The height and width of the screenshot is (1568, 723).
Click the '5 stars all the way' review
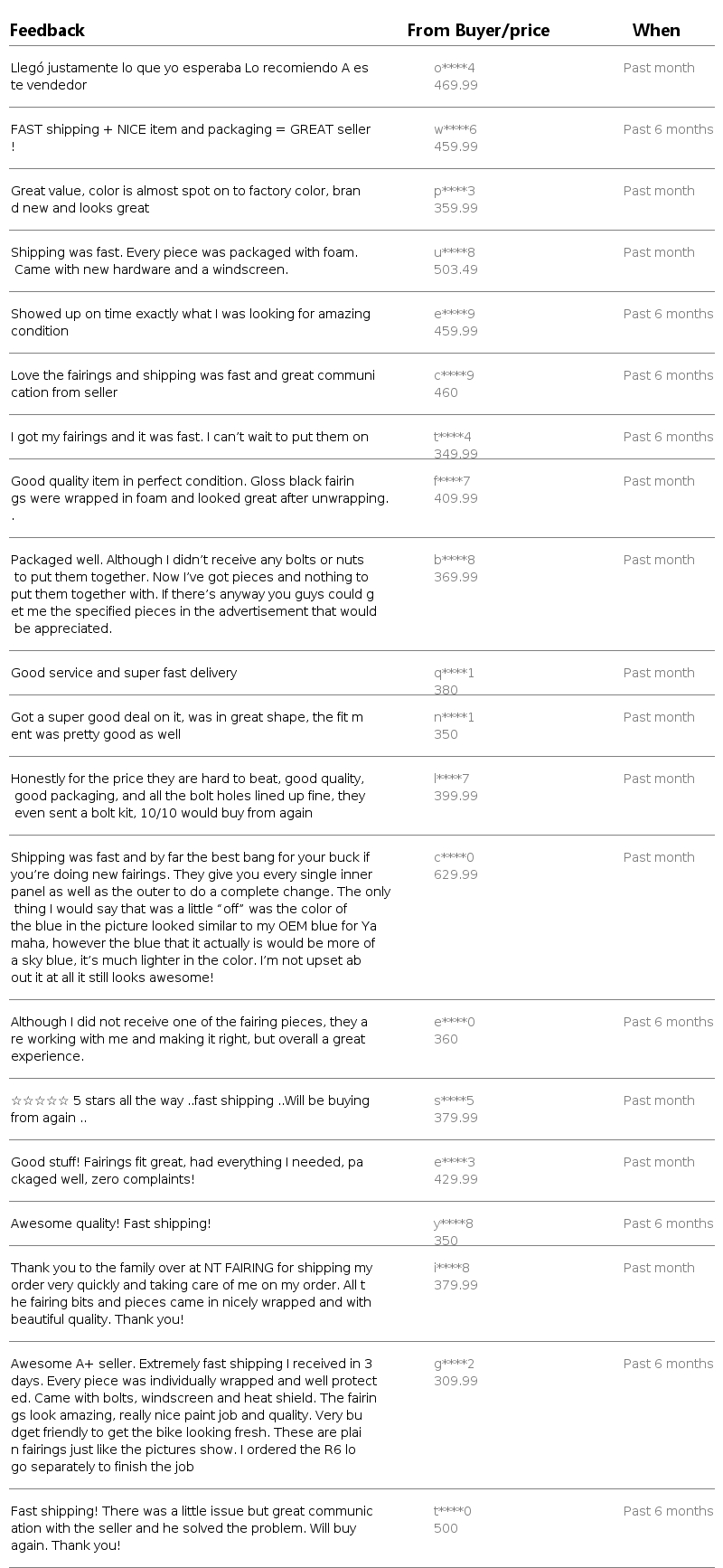tap(190, 1109)
